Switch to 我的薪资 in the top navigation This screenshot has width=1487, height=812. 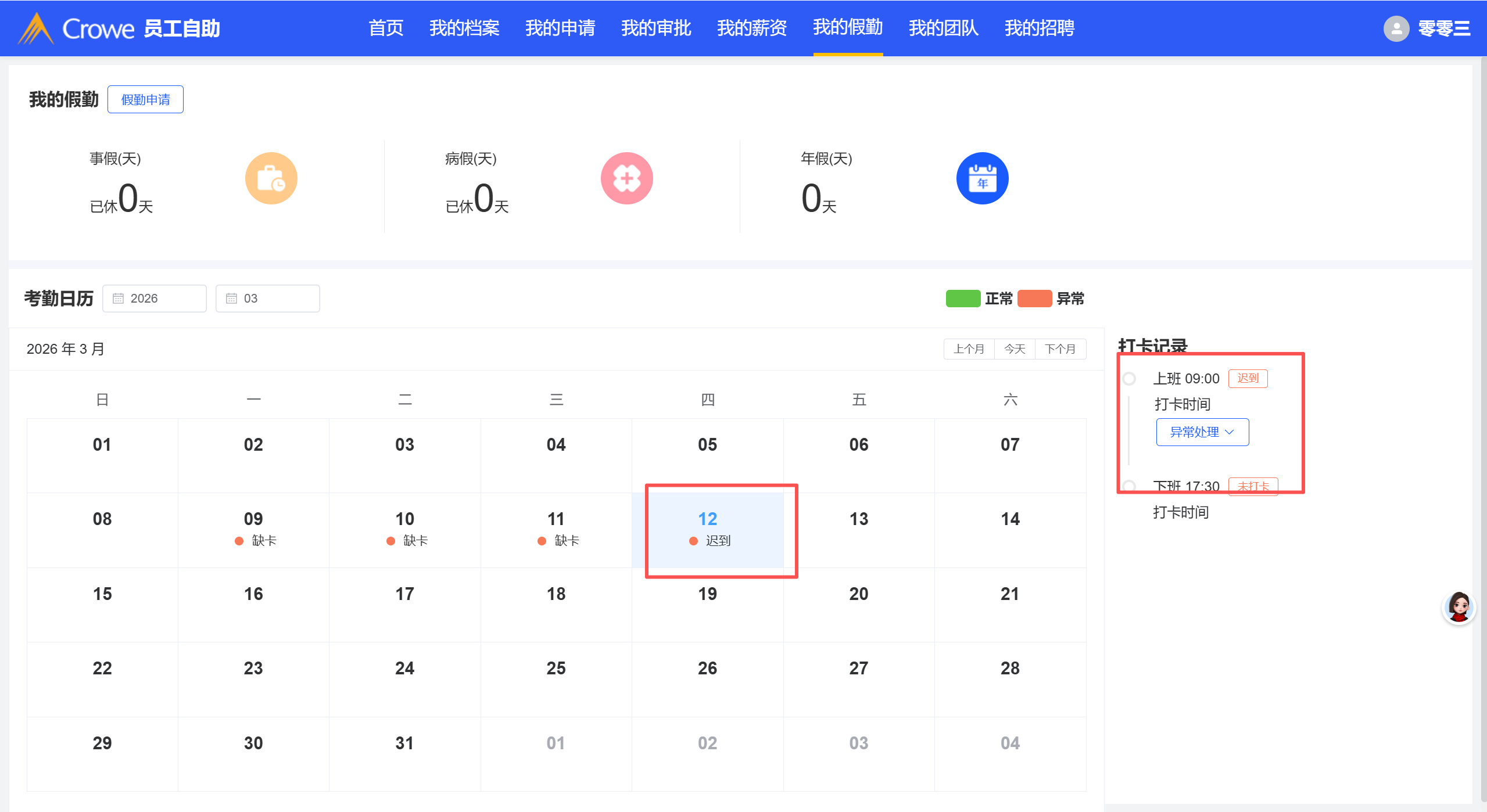click(751, 28)
